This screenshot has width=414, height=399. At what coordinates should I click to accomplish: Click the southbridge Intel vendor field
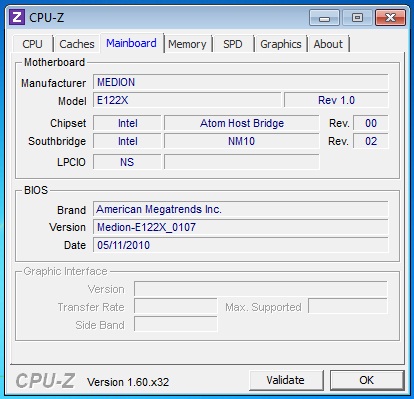127,141
